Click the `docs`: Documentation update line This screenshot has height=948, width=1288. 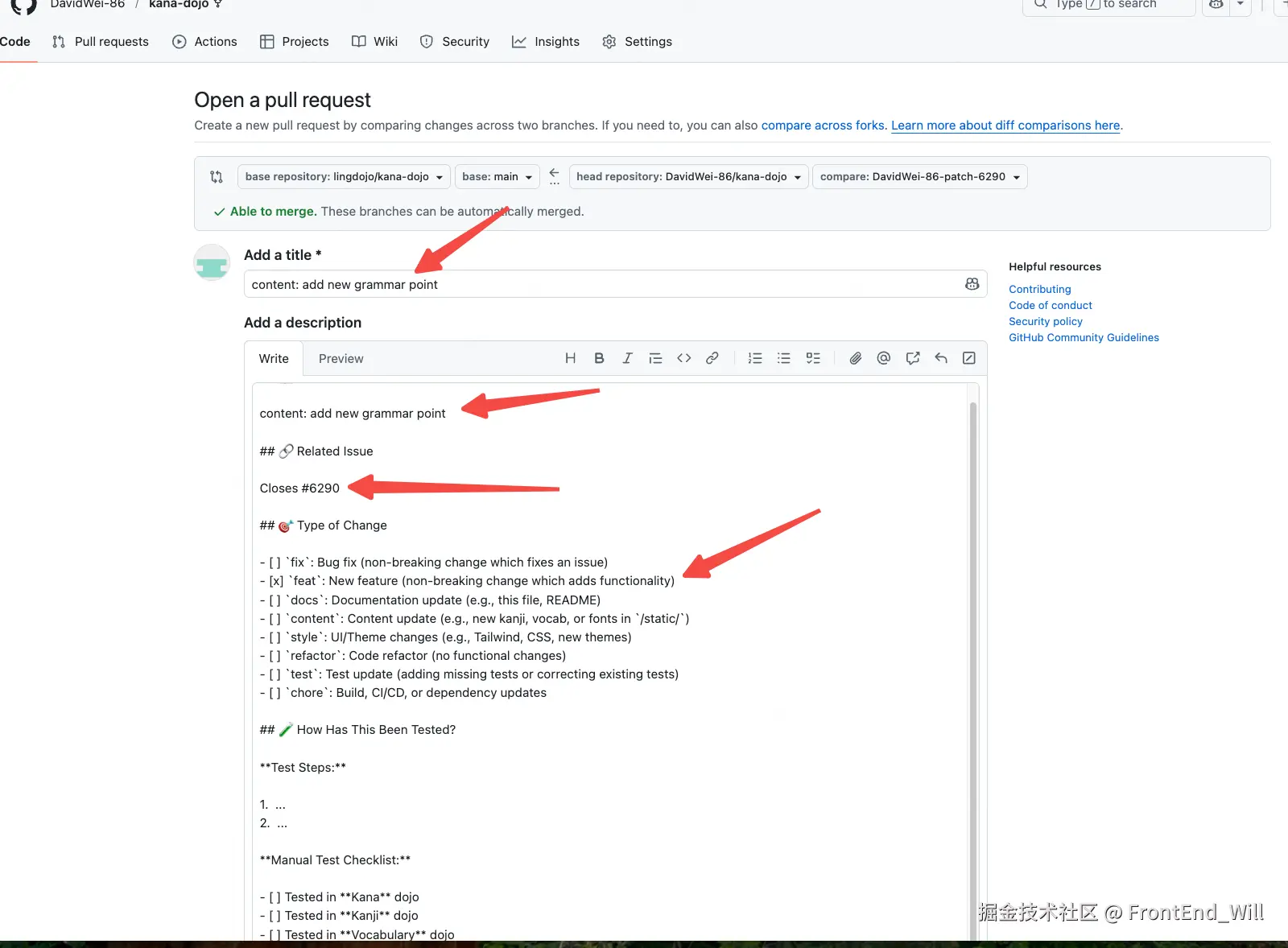click(x=430, y=600)
